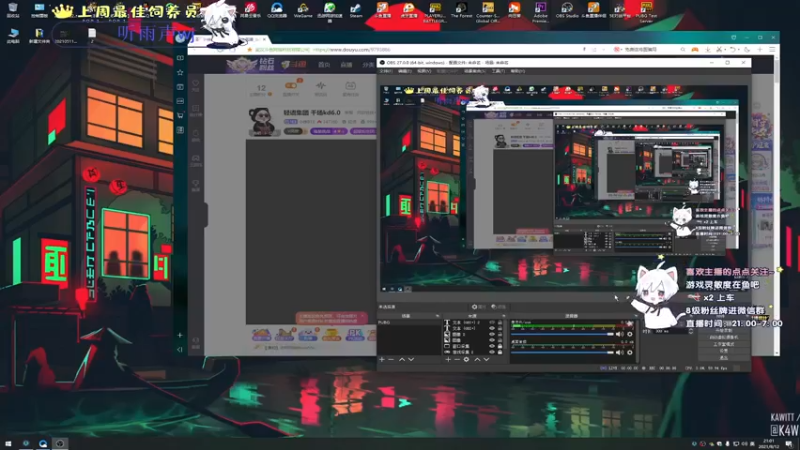Open the 文件 menu in OBS

pyautogui.click(x=386, y=71)
